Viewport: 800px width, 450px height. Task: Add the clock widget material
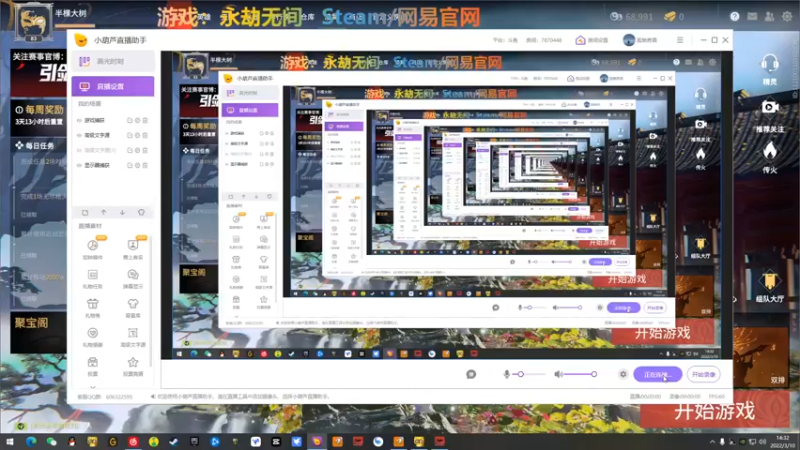click(x=92, y=249)
